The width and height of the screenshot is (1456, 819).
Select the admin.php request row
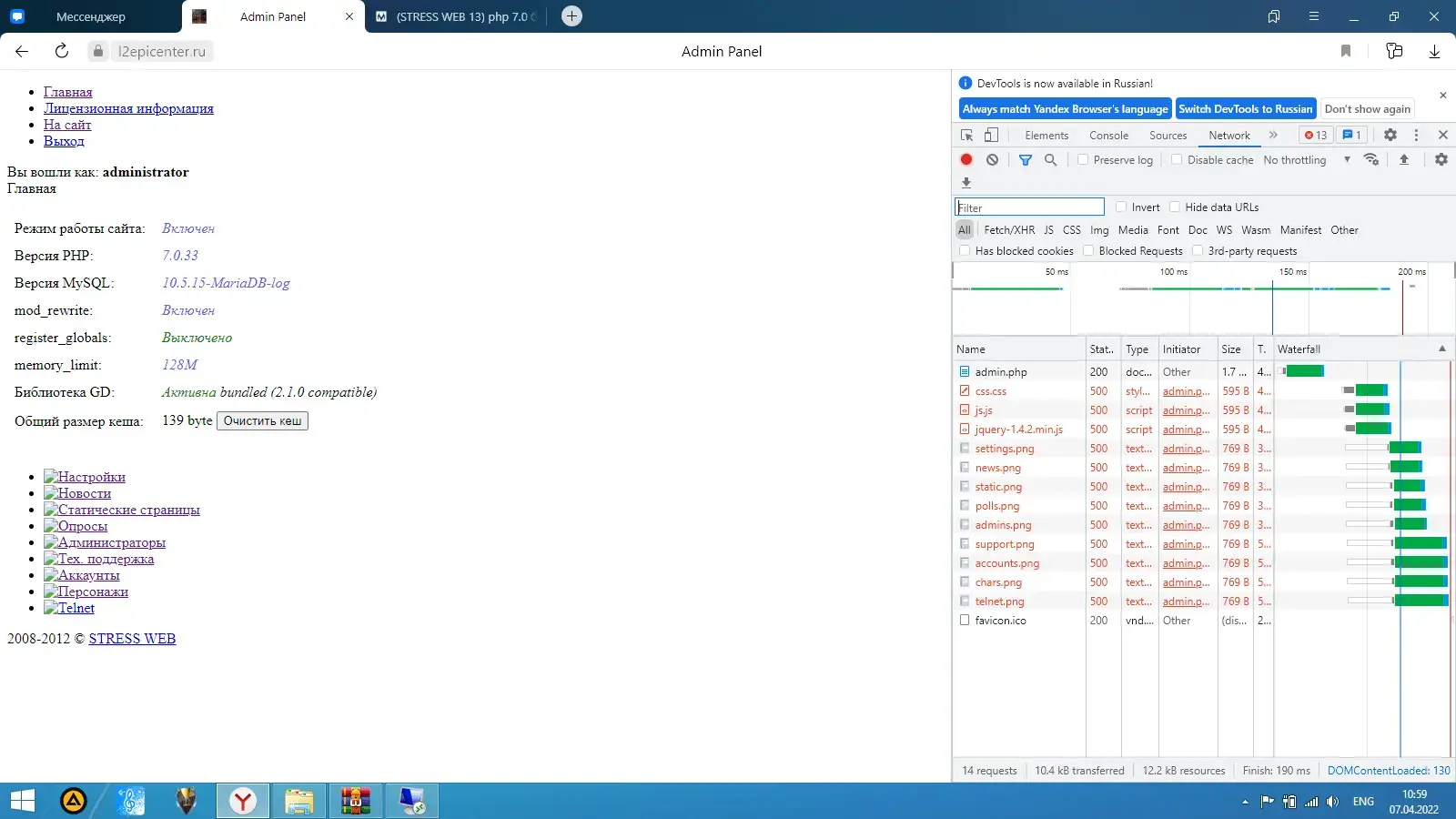(1201, 371)
